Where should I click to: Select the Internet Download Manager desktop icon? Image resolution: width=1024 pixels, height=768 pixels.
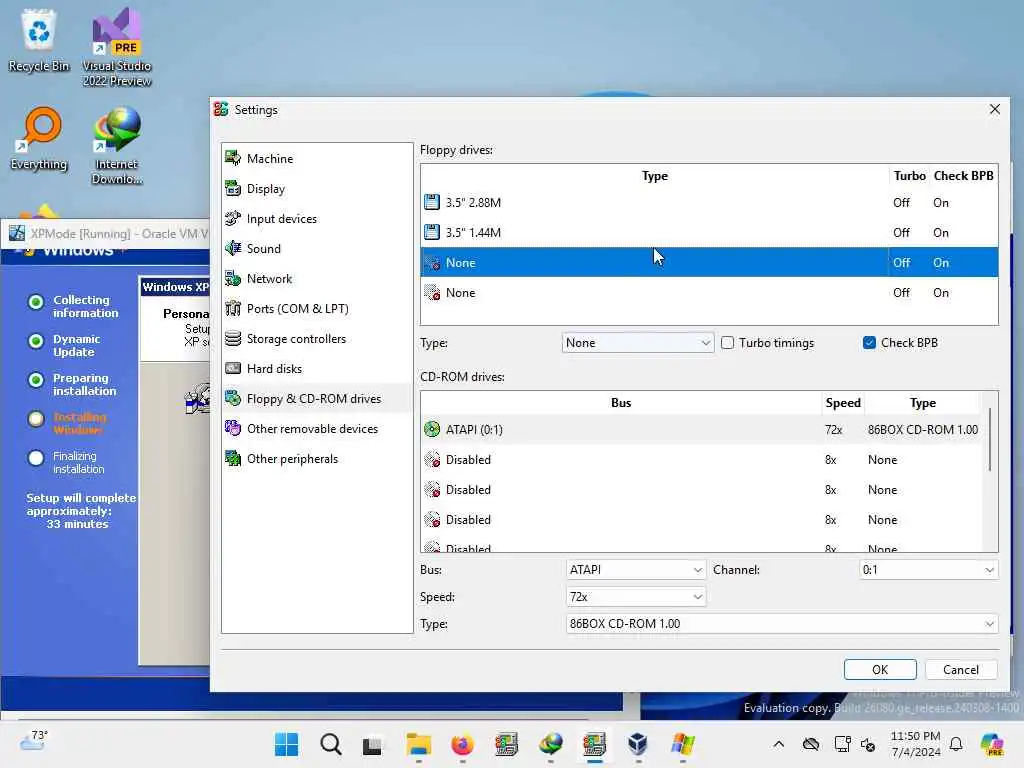pyautogui.click(x=116, y=145)
